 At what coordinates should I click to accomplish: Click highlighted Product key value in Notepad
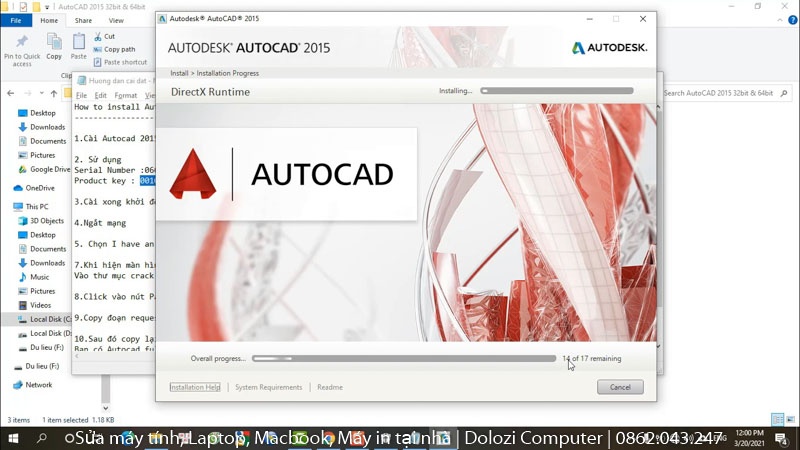(x=147, y=181)
